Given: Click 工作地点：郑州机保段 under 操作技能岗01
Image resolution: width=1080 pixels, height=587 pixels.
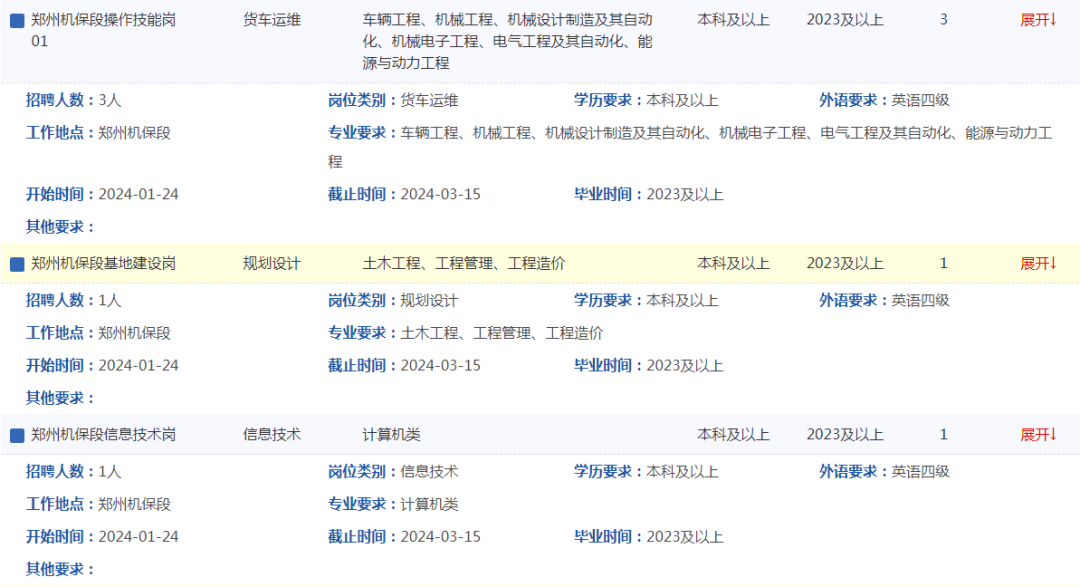Looking at the screenshot, I should [98, 132].
